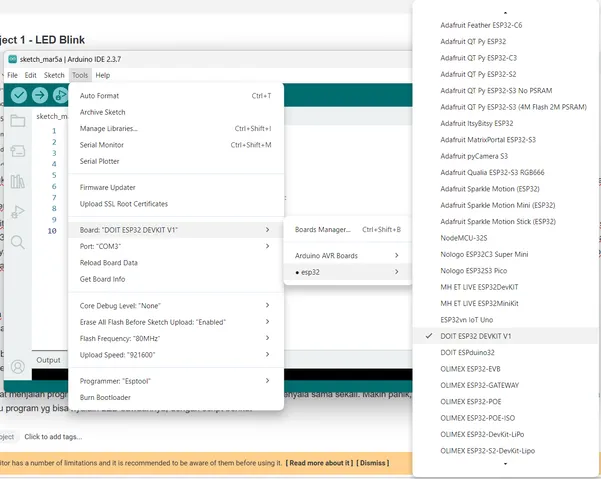Select the Output panel tab

point(48,360)
